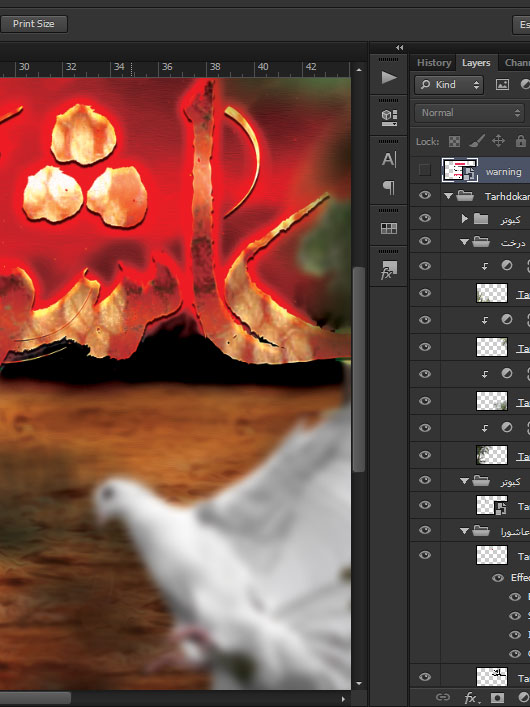Collapse the عاشورا group triangle
The height and width of the screenshot is (707, 530).
[465, 532]
